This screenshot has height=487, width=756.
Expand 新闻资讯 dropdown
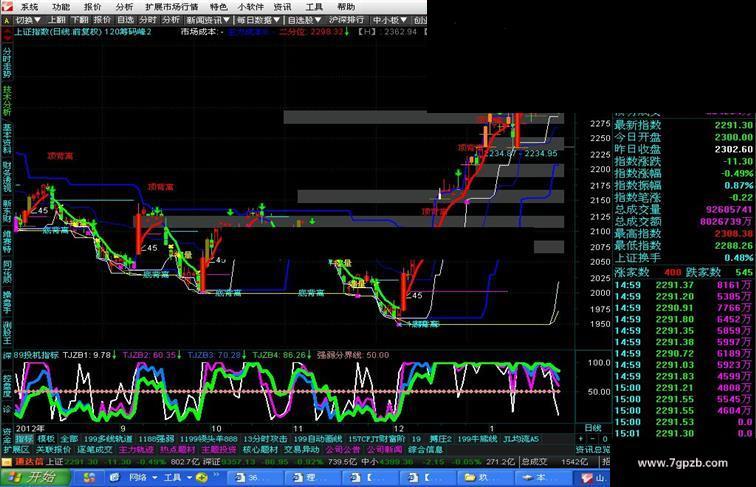[208, 20]
